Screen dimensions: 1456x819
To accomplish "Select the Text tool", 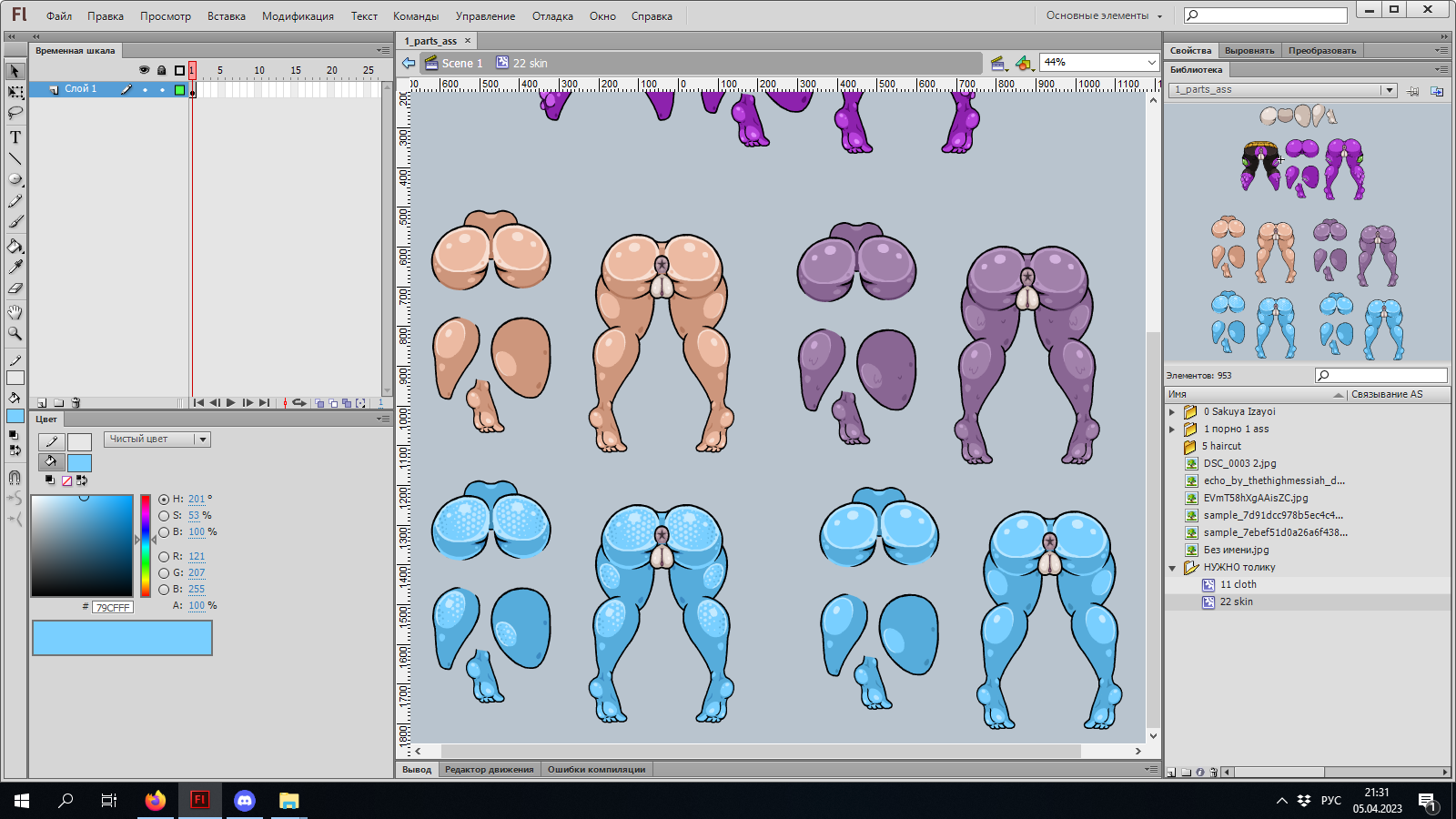I will (15, 137).
